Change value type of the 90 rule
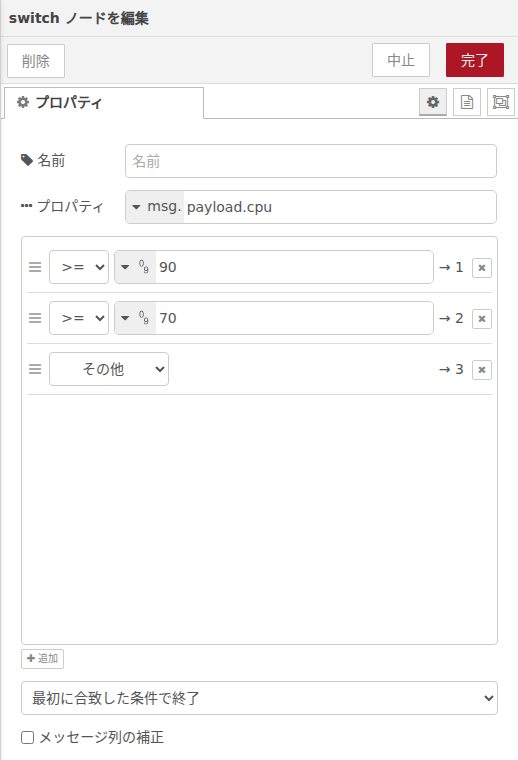 [x=135, y=267]
